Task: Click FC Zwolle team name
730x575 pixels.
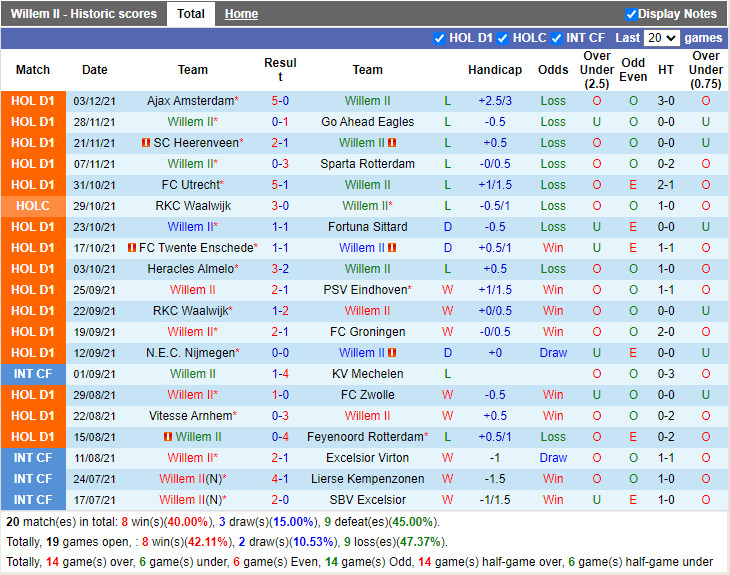Action: tap(367, 395)
